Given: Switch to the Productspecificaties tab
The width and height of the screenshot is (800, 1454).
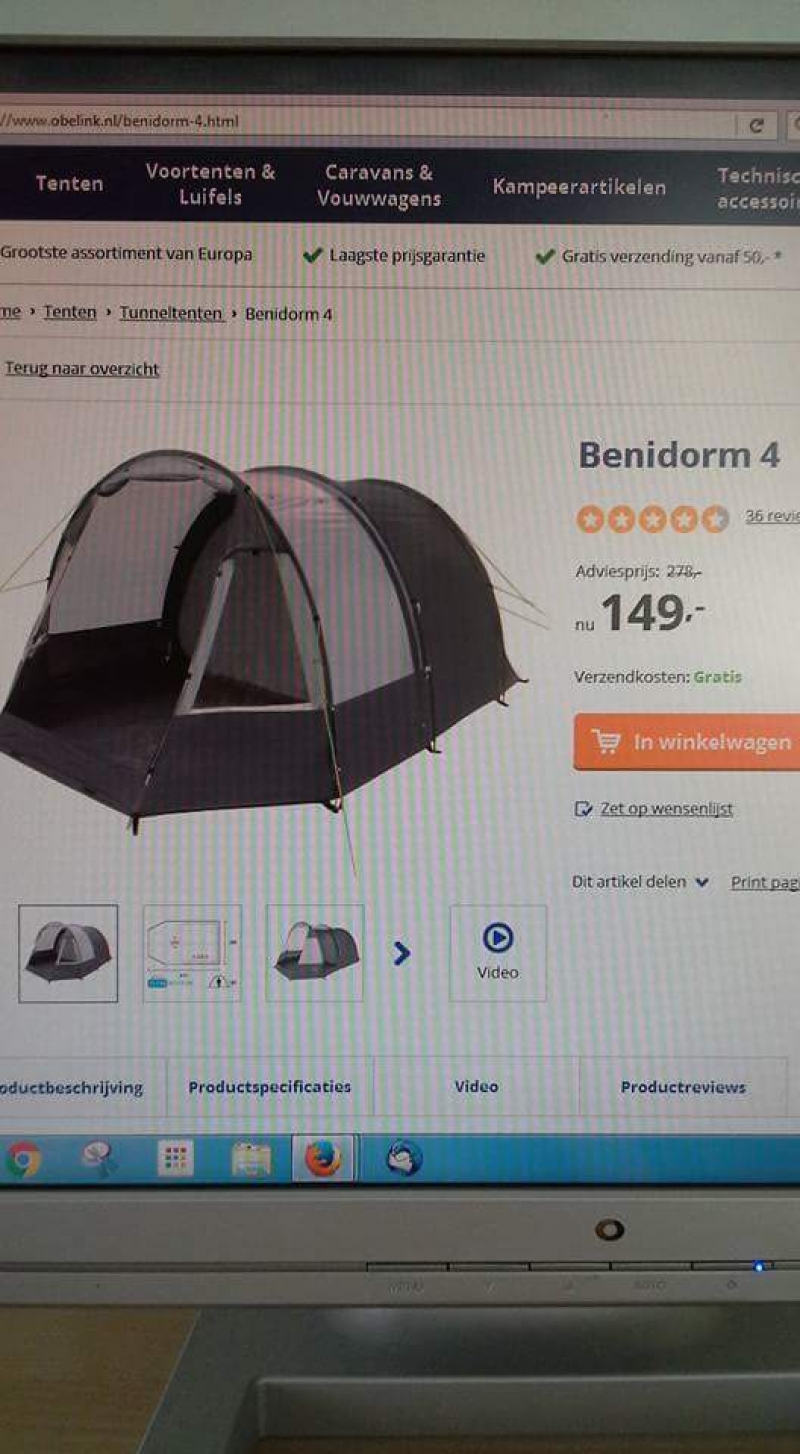Looking at the screenshot, I should pos(270,1087).
